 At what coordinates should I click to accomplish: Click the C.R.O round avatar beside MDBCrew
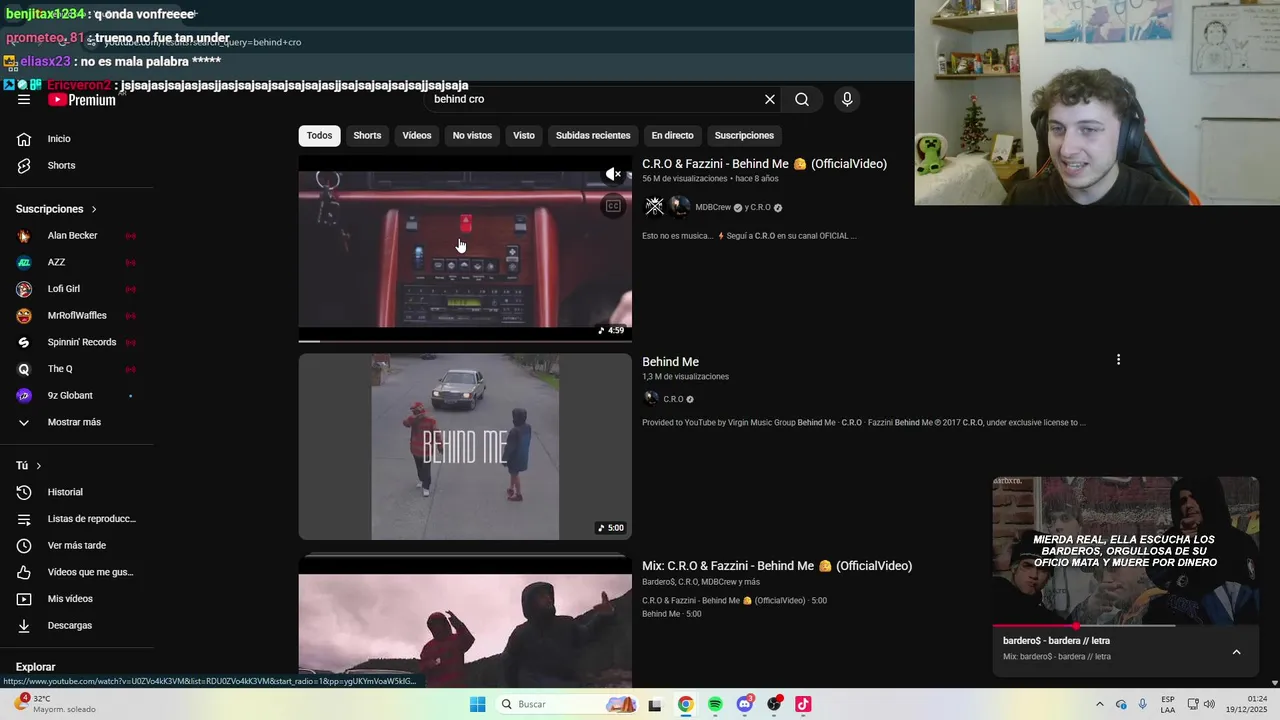680,206
